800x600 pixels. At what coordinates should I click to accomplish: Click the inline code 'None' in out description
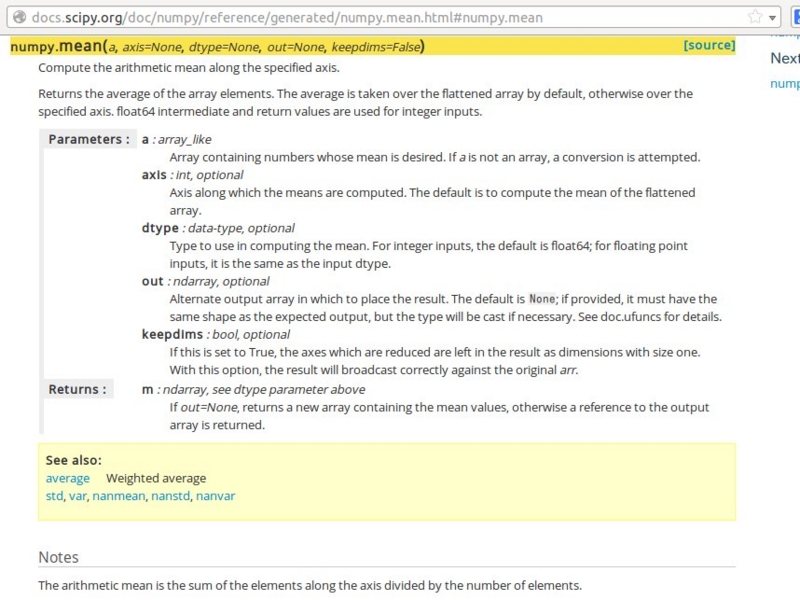542,299
